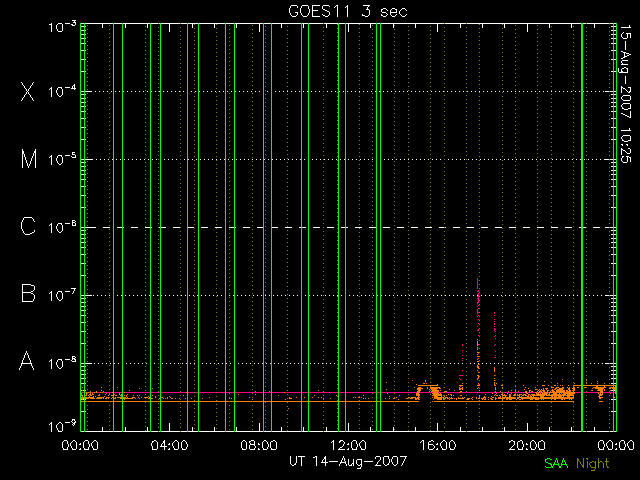The height and width of the screenshot is (480, 640).
Task: Click the GOES11 3 sec plot title
Action: (348, 11)
